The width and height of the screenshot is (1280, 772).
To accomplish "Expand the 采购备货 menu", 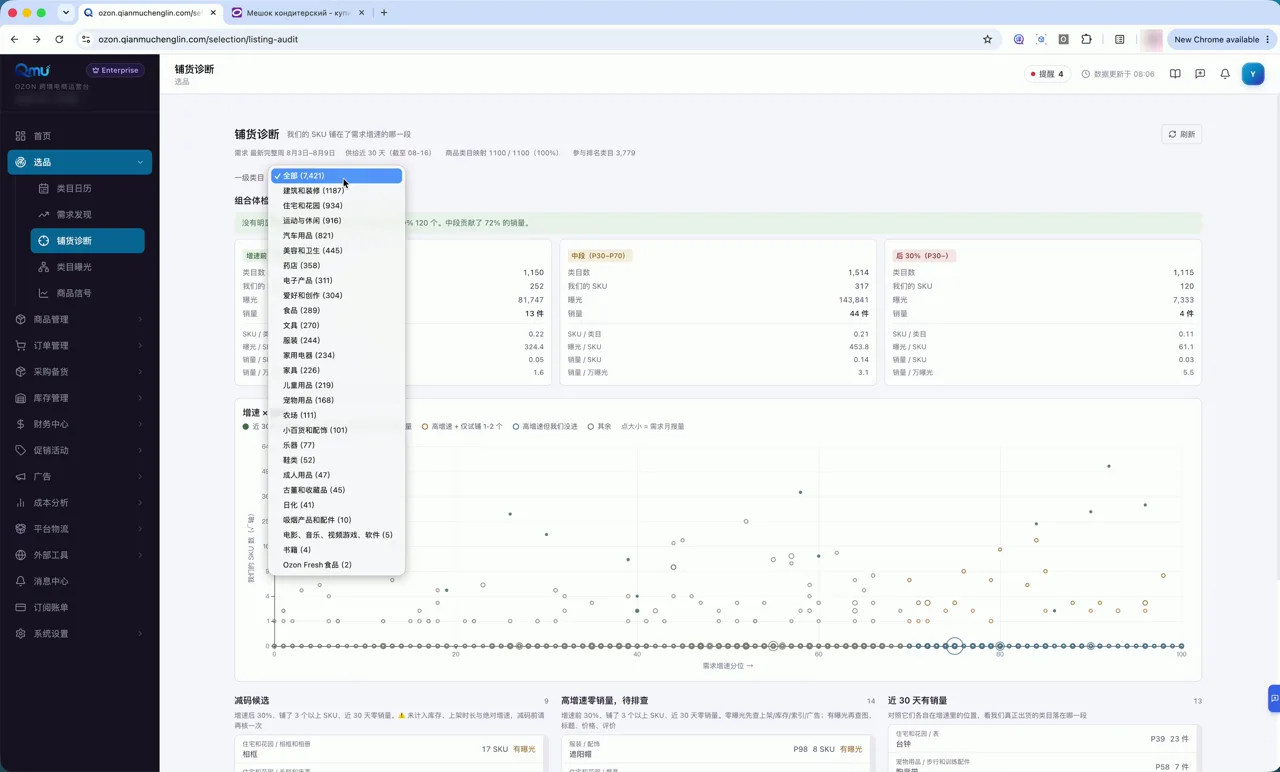I will (x=79, y=372).
